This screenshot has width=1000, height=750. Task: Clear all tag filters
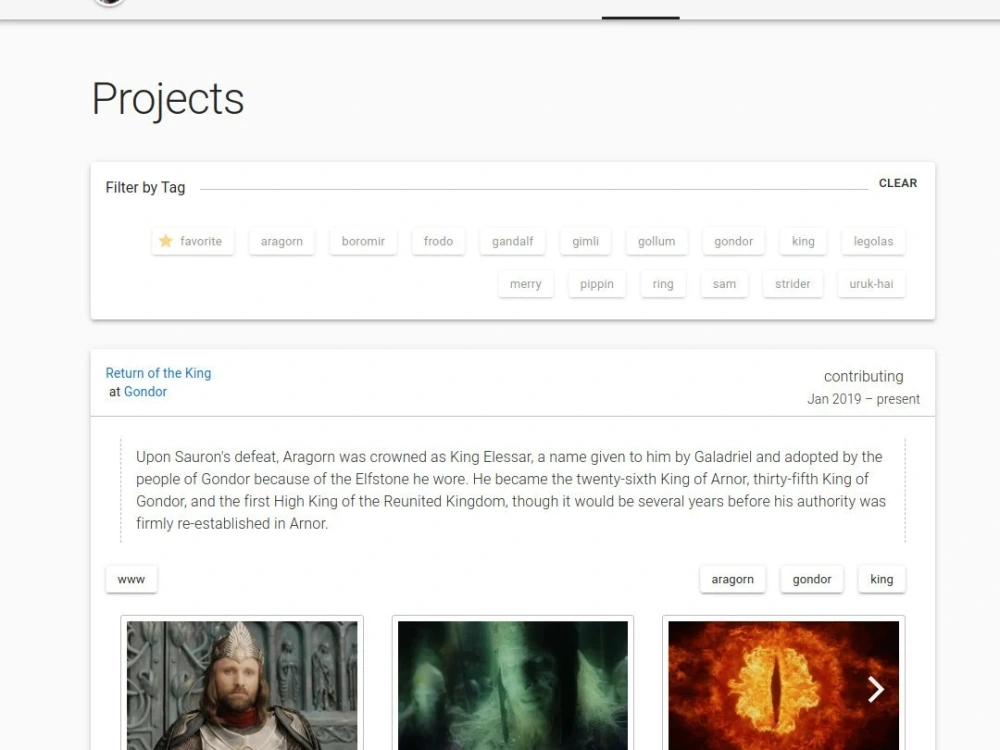[x=897, y=183]
